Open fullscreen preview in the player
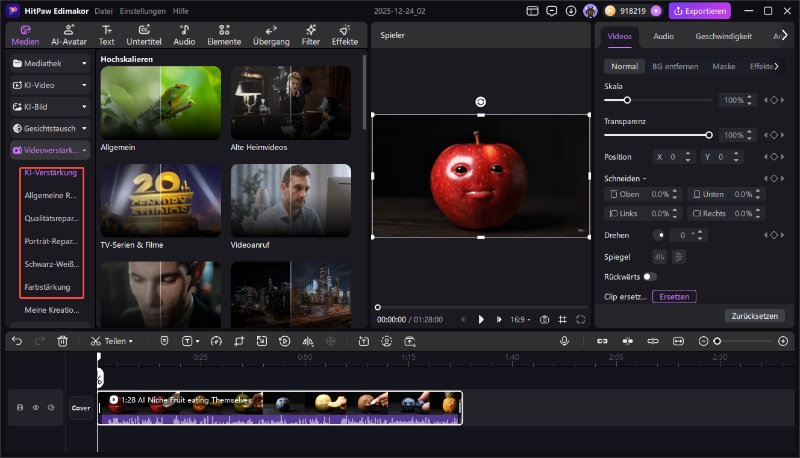 coord(582,319)
